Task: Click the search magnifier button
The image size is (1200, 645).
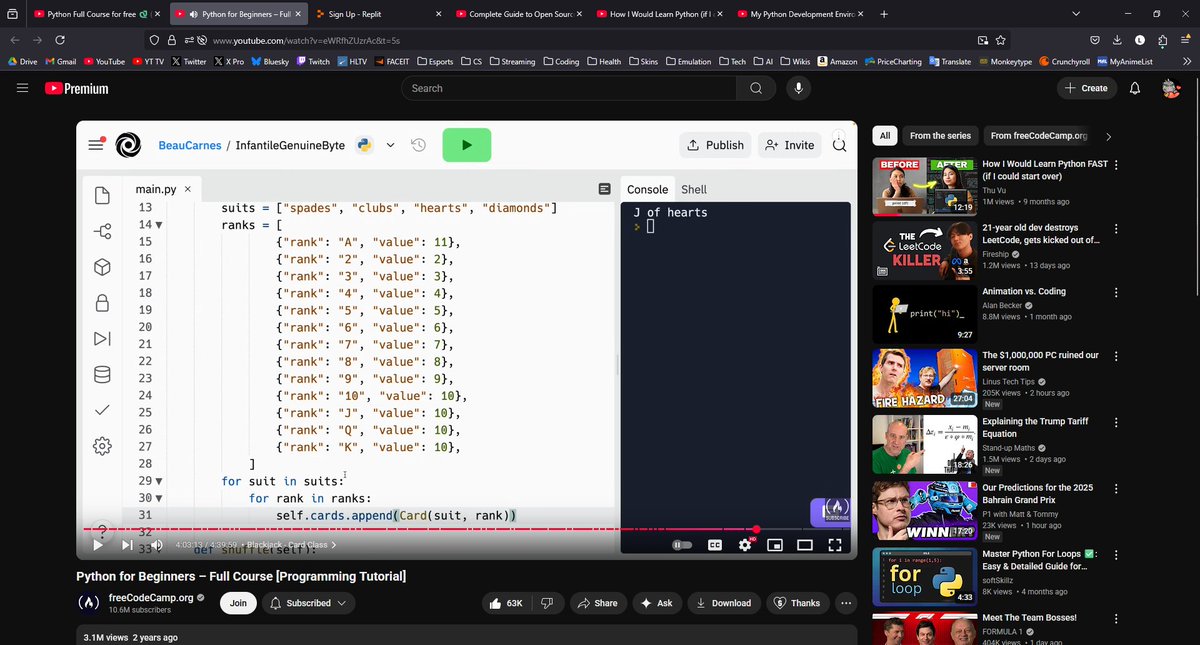Action: click(x=755, y=88)
